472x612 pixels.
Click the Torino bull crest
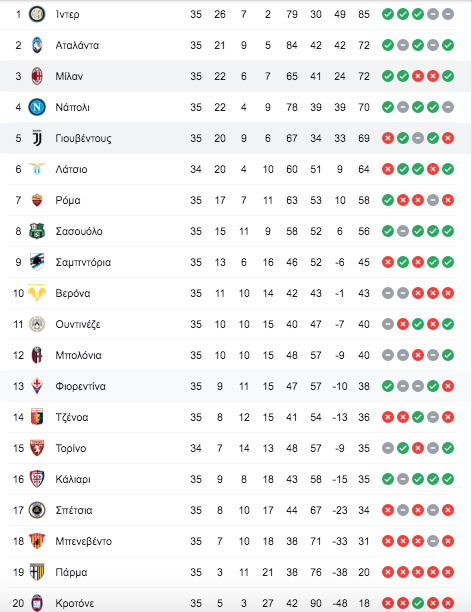(x=37, y=448)
